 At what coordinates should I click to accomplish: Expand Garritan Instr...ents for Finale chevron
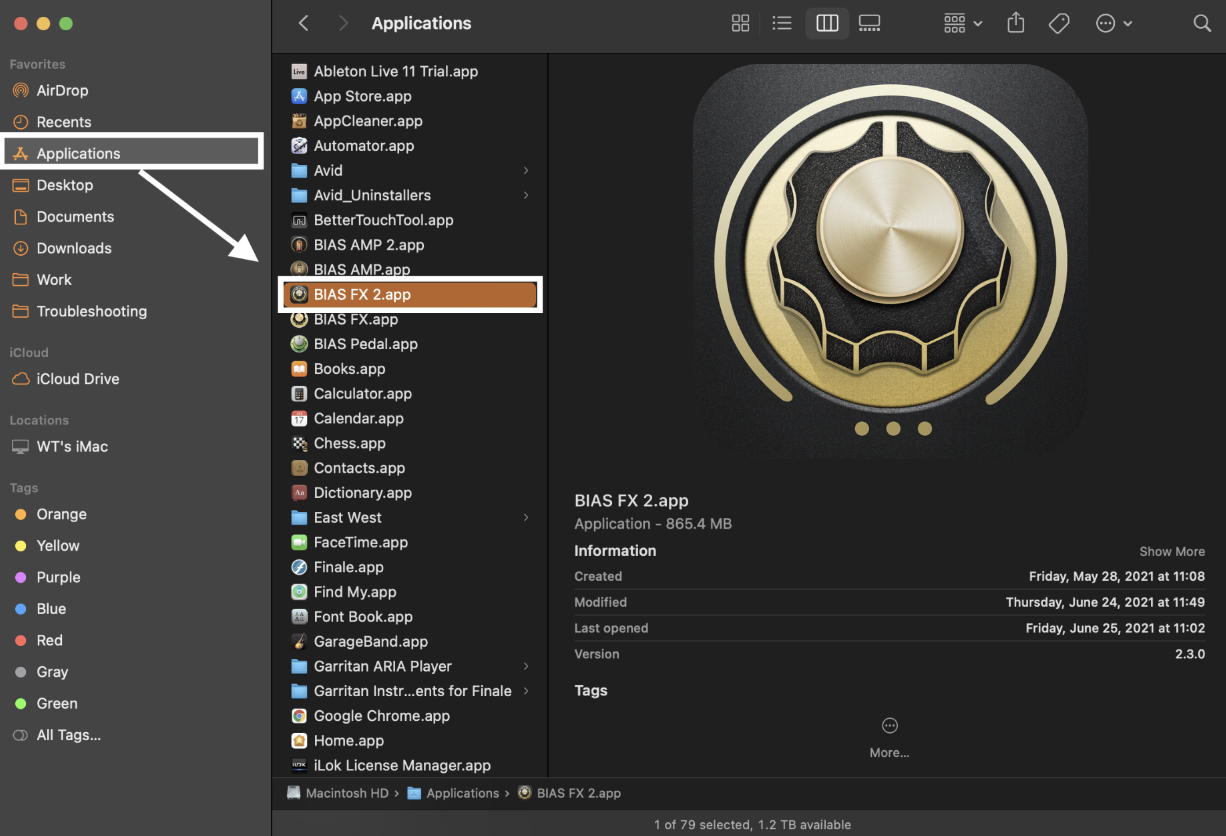point(526,691)
